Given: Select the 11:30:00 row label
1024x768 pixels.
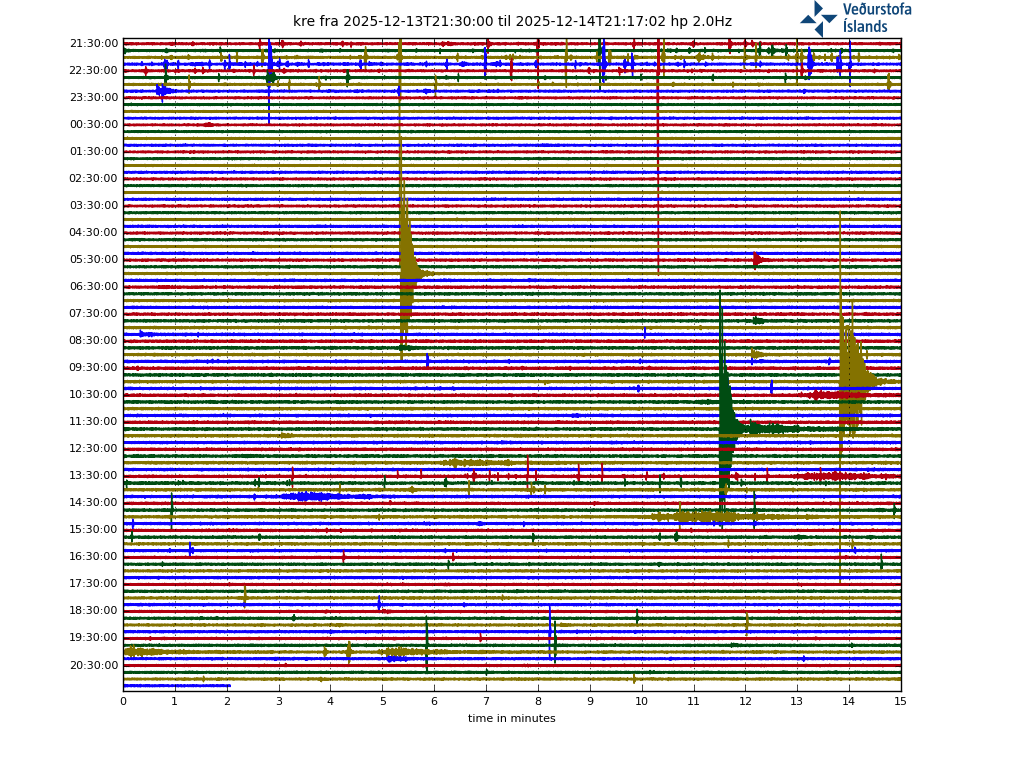Looking at the screenshot, I should point(94,422).
